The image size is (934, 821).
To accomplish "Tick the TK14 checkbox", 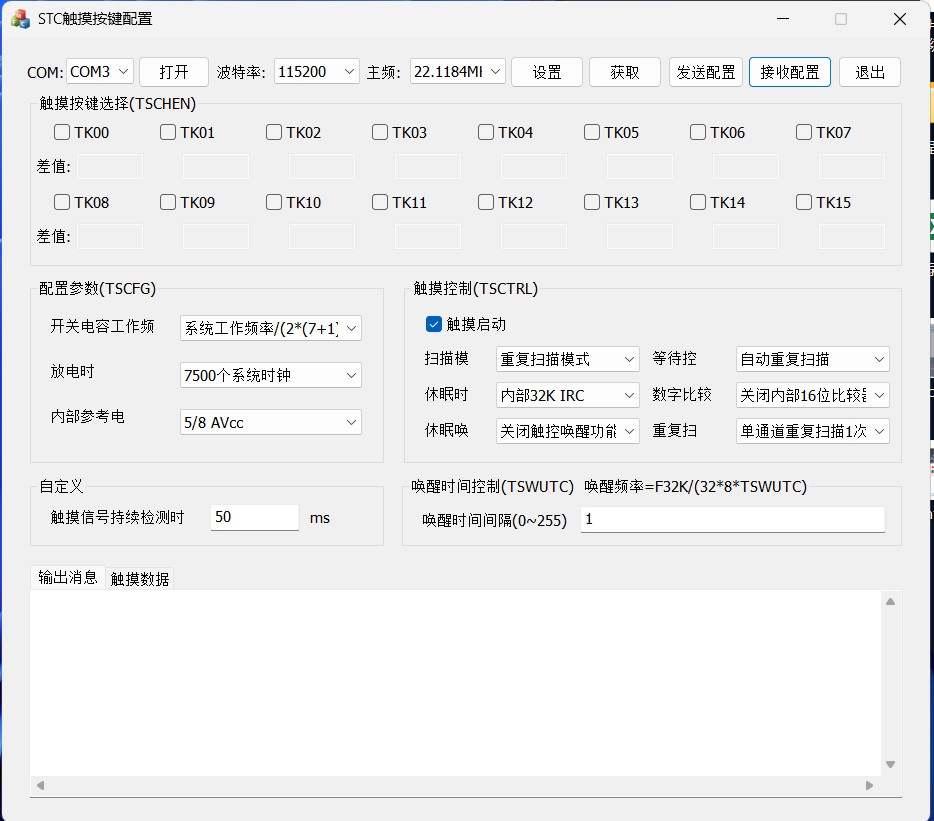I will coord(698,203).
